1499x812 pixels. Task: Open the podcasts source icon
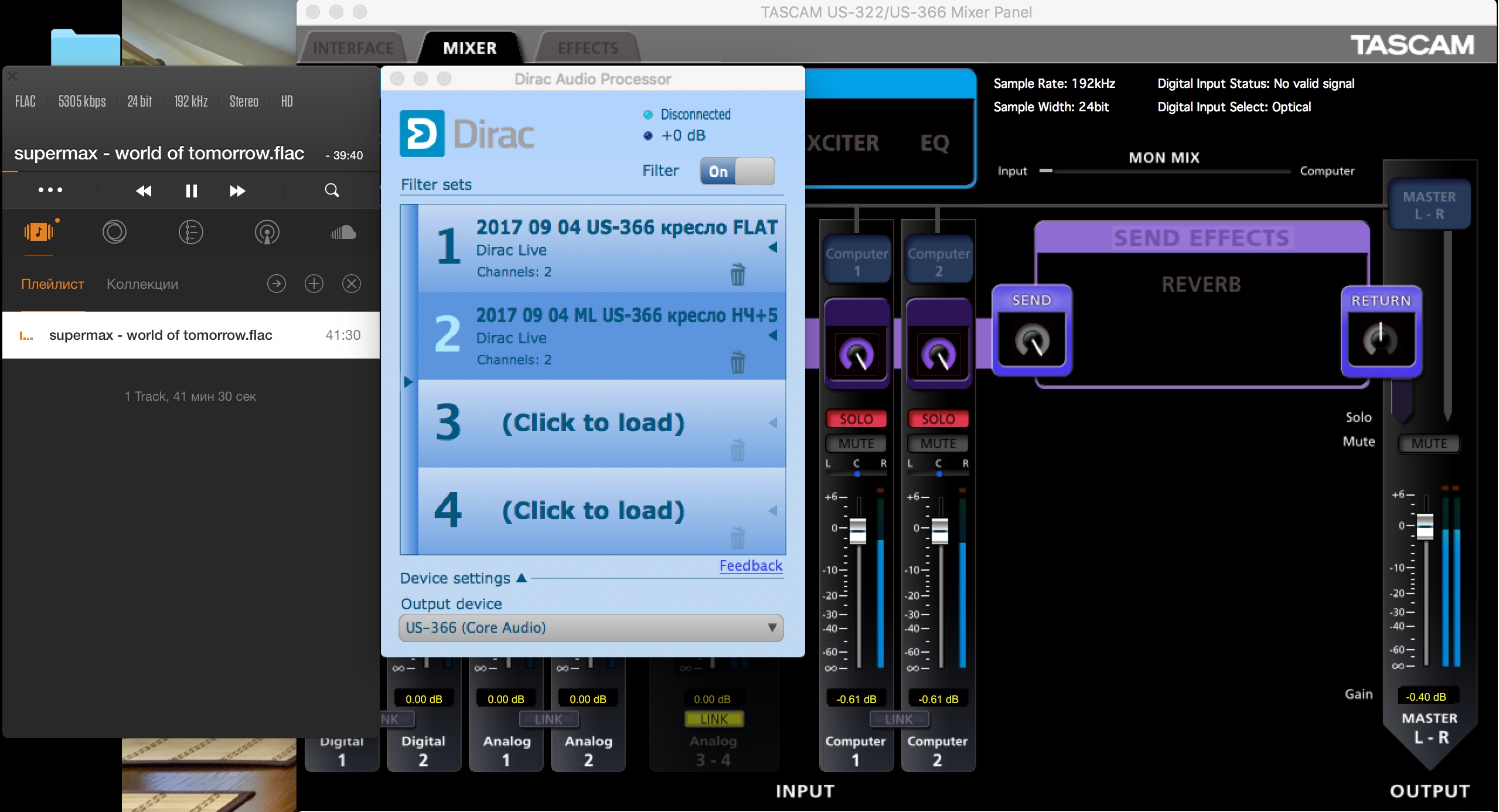click(x=267, y=233)
